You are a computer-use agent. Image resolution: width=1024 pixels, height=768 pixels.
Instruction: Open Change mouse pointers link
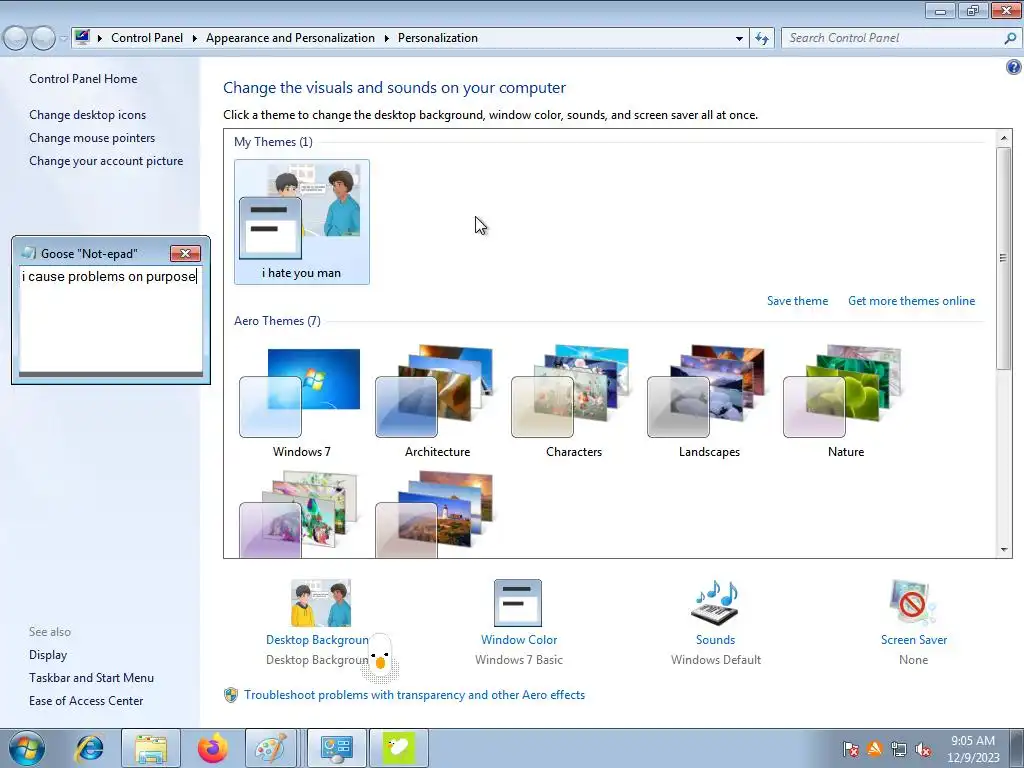92,138
